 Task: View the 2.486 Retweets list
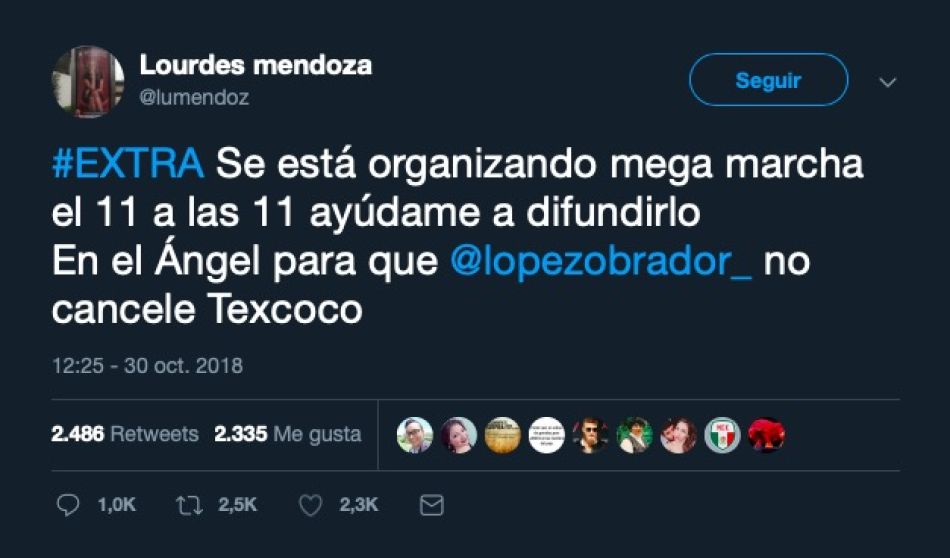click(x=125, y=434)
